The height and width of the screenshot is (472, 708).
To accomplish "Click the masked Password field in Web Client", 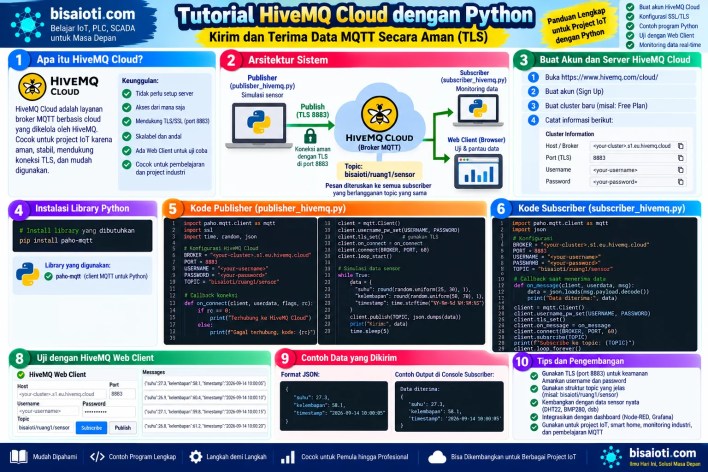I will [109, 411].
